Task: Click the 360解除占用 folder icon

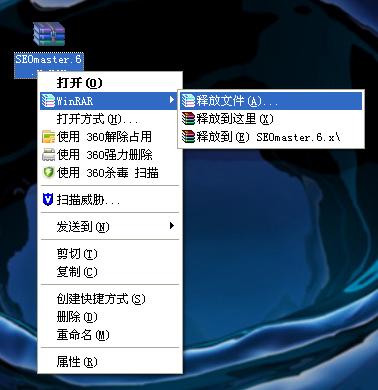Action: click(x=48, y=137)
